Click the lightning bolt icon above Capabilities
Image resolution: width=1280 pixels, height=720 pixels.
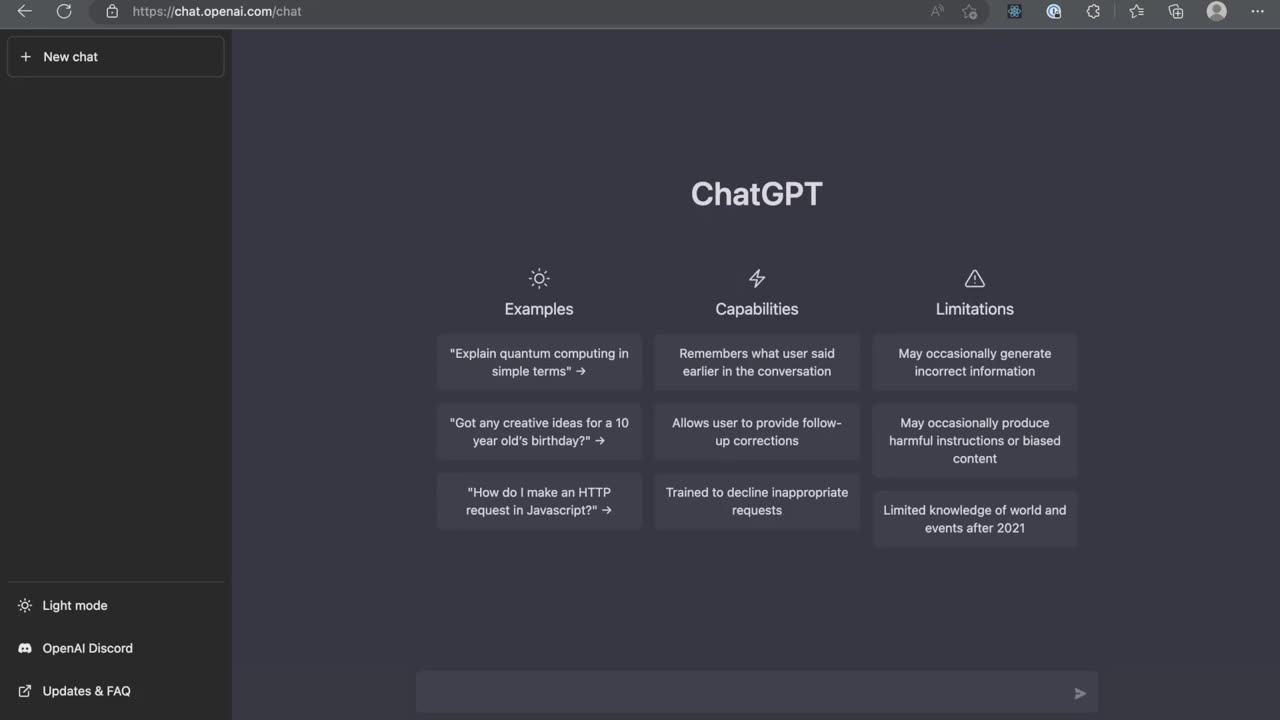[757, 279]
